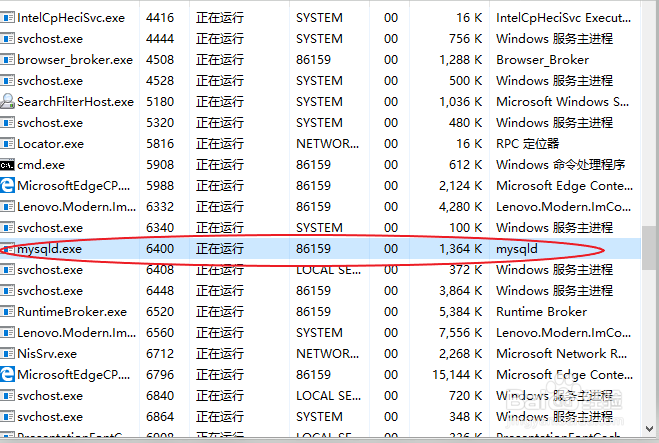Click the svchost.exe icon for PID 4444

tap(7, 39)
